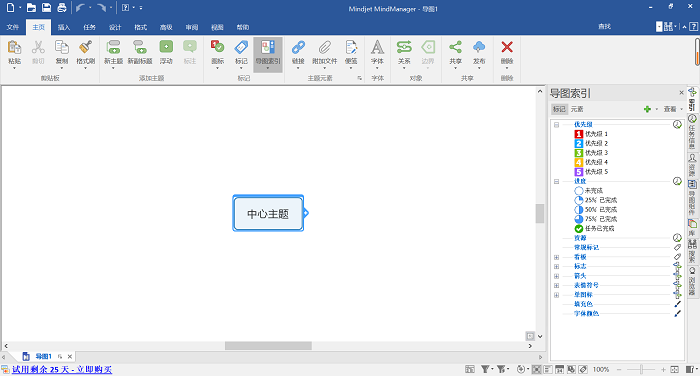Click the 填充色 fill color entry
The image size is (700, 376).
pos(583,304)
